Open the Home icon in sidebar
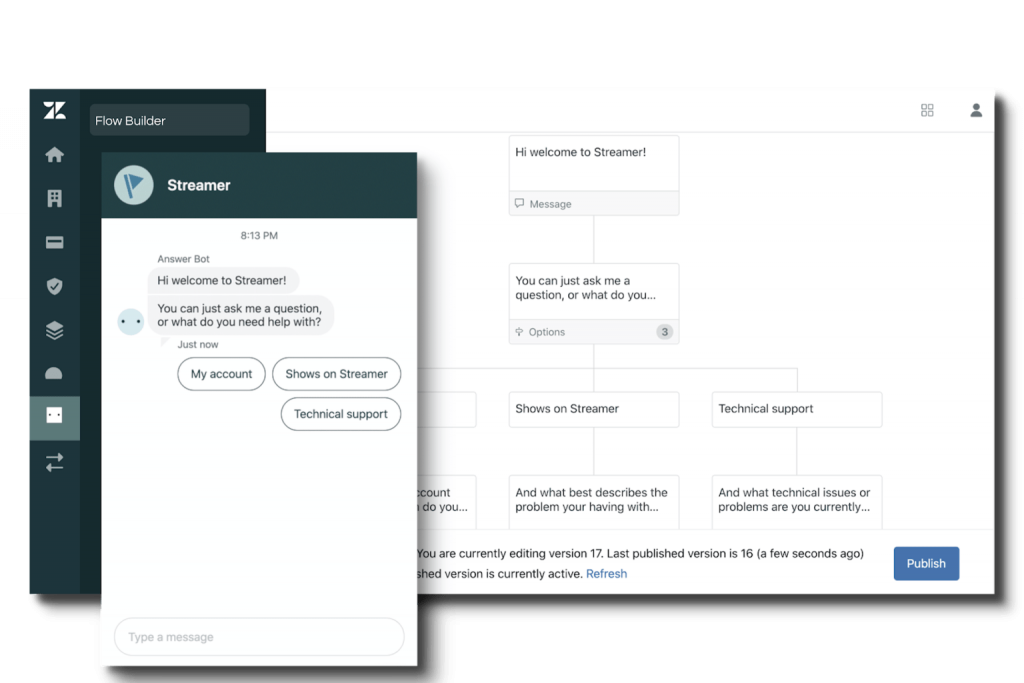Image resolution: width=1024 pixels, height=683 pixels. point(55,155)
